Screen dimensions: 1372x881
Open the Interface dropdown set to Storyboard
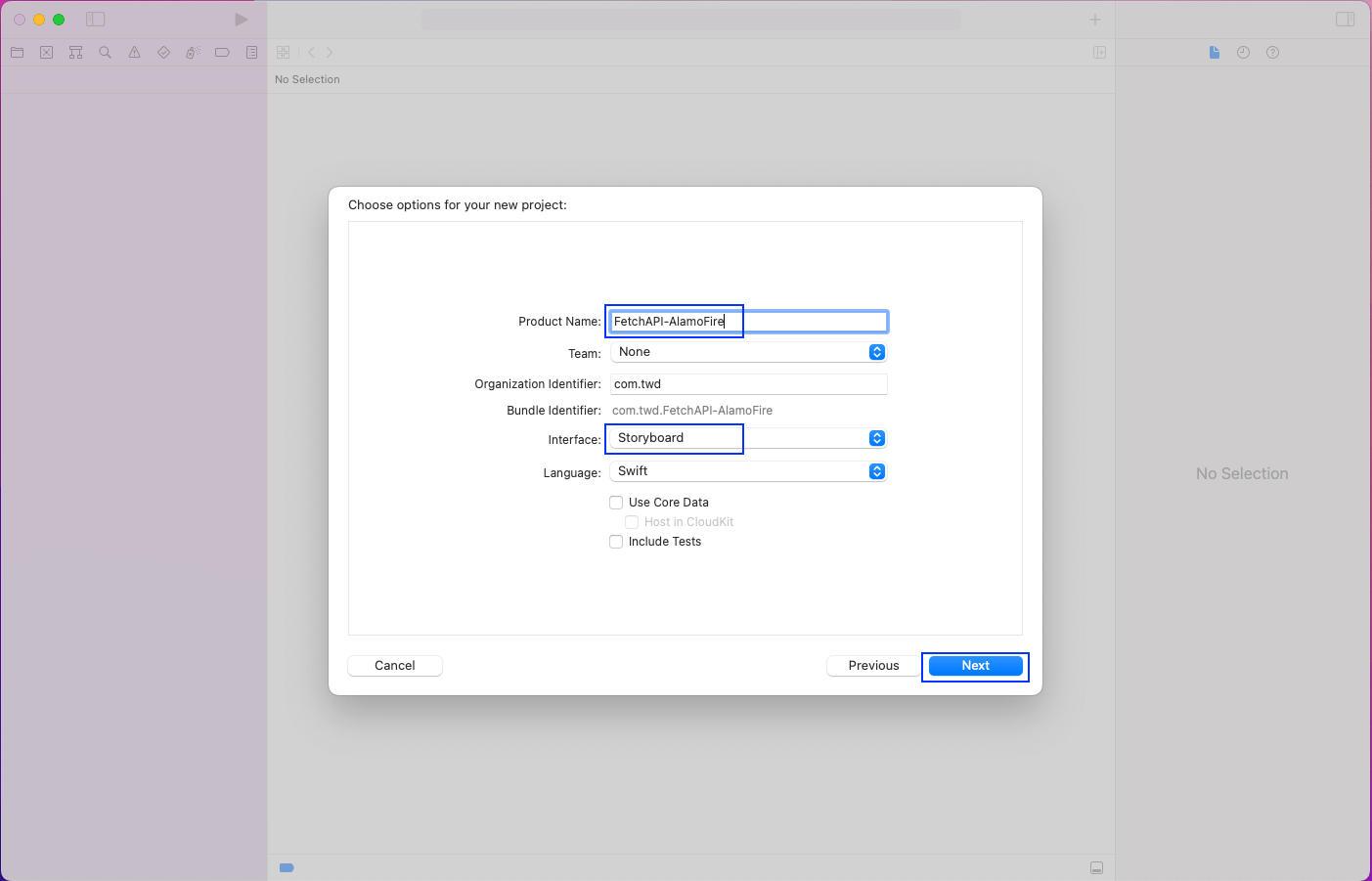point(748,438)
